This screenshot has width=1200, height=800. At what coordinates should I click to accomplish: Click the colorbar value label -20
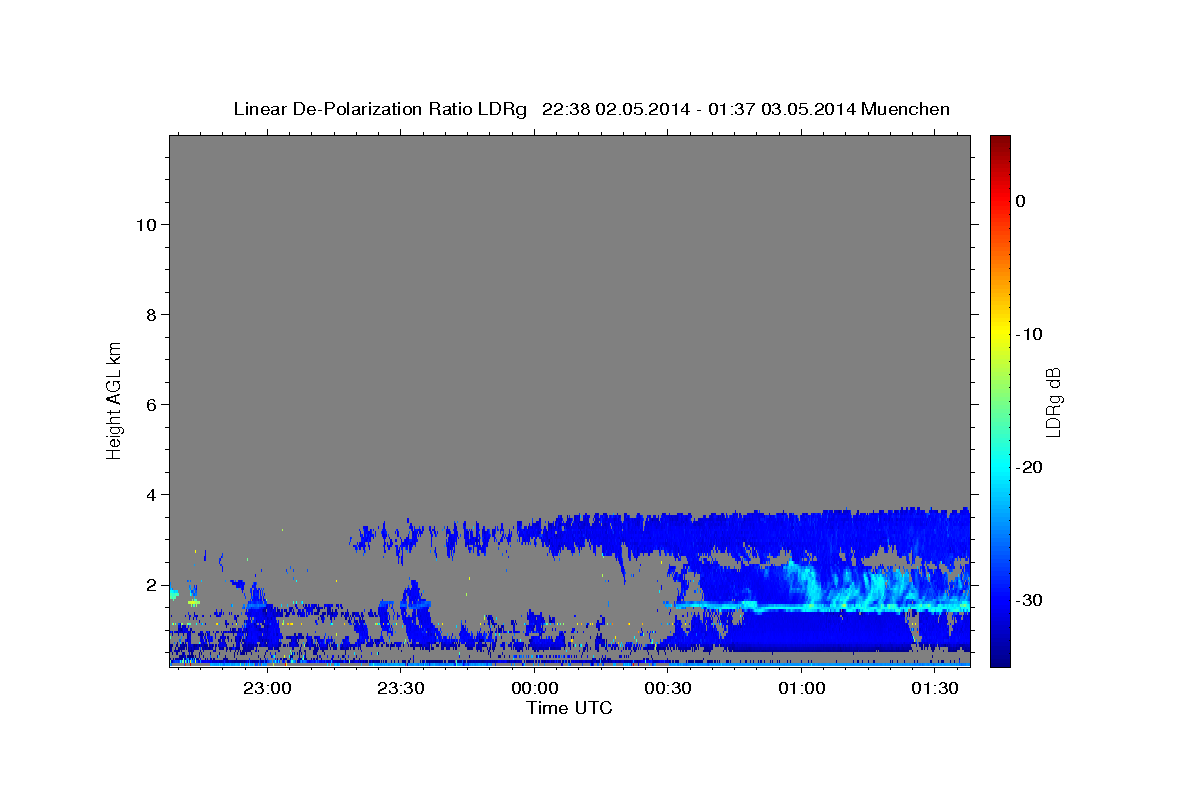pos(1028,467)
